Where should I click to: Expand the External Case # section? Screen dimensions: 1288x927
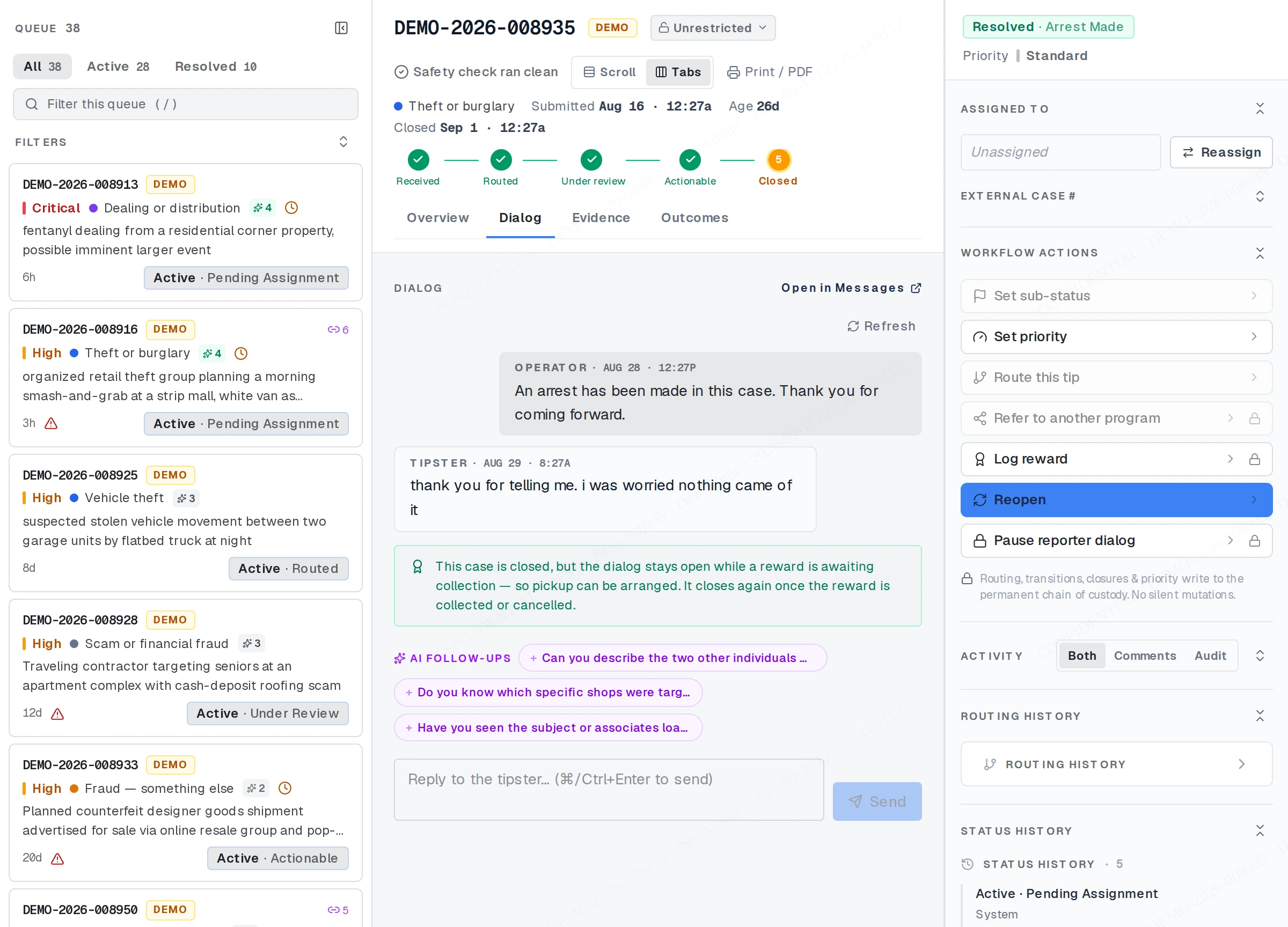click(x=1260, y=196)
